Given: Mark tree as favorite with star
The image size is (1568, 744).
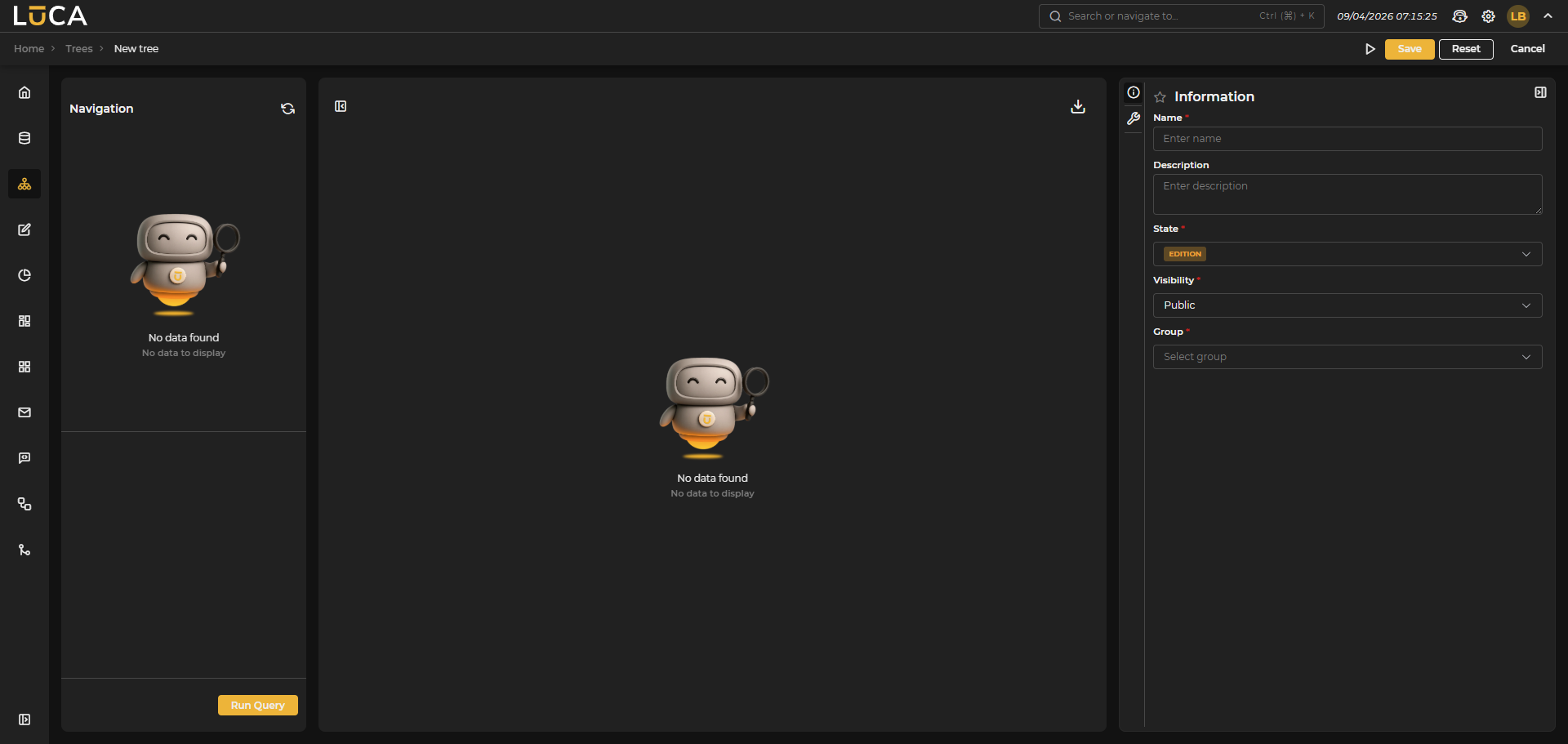Looking at the screenshot, I should click(1160, 97).
